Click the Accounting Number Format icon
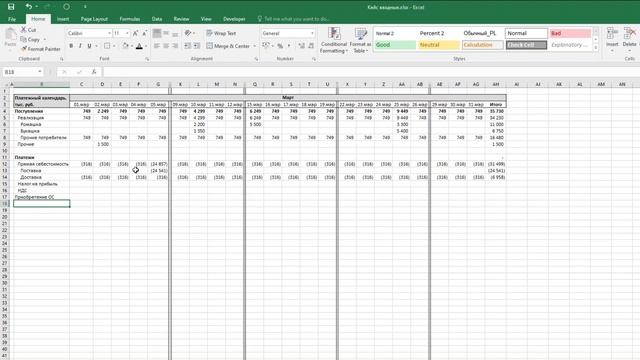Viewport: 640px width, 360px height. 266,46
